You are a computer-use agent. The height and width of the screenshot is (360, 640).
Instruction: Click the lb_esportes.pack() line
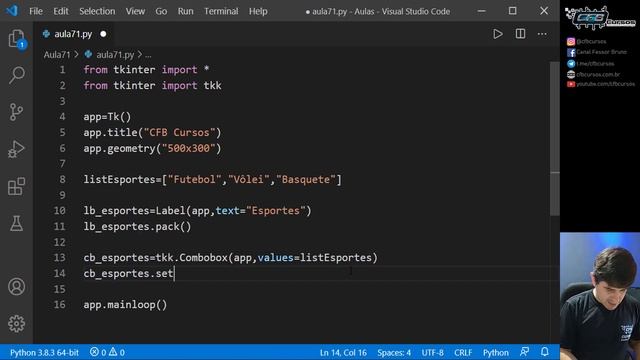(x=137, y=227)
